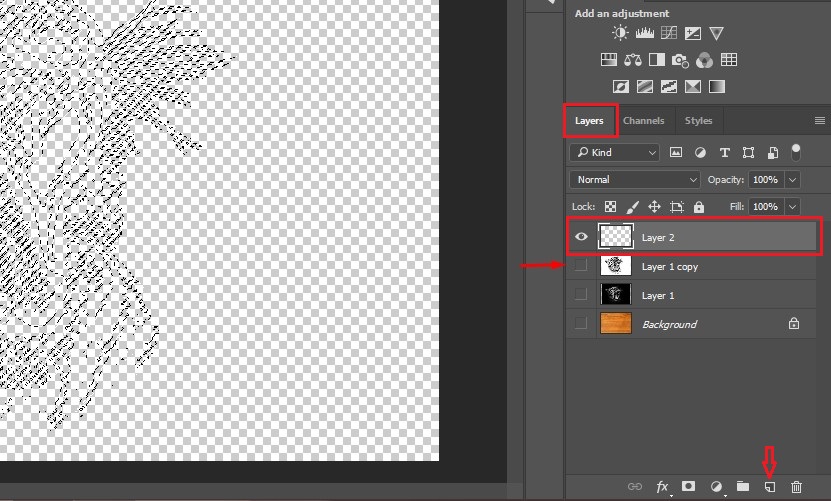Open the Normal blend mode dropdown
Screen dimensions: 831x501
[635, 180]
